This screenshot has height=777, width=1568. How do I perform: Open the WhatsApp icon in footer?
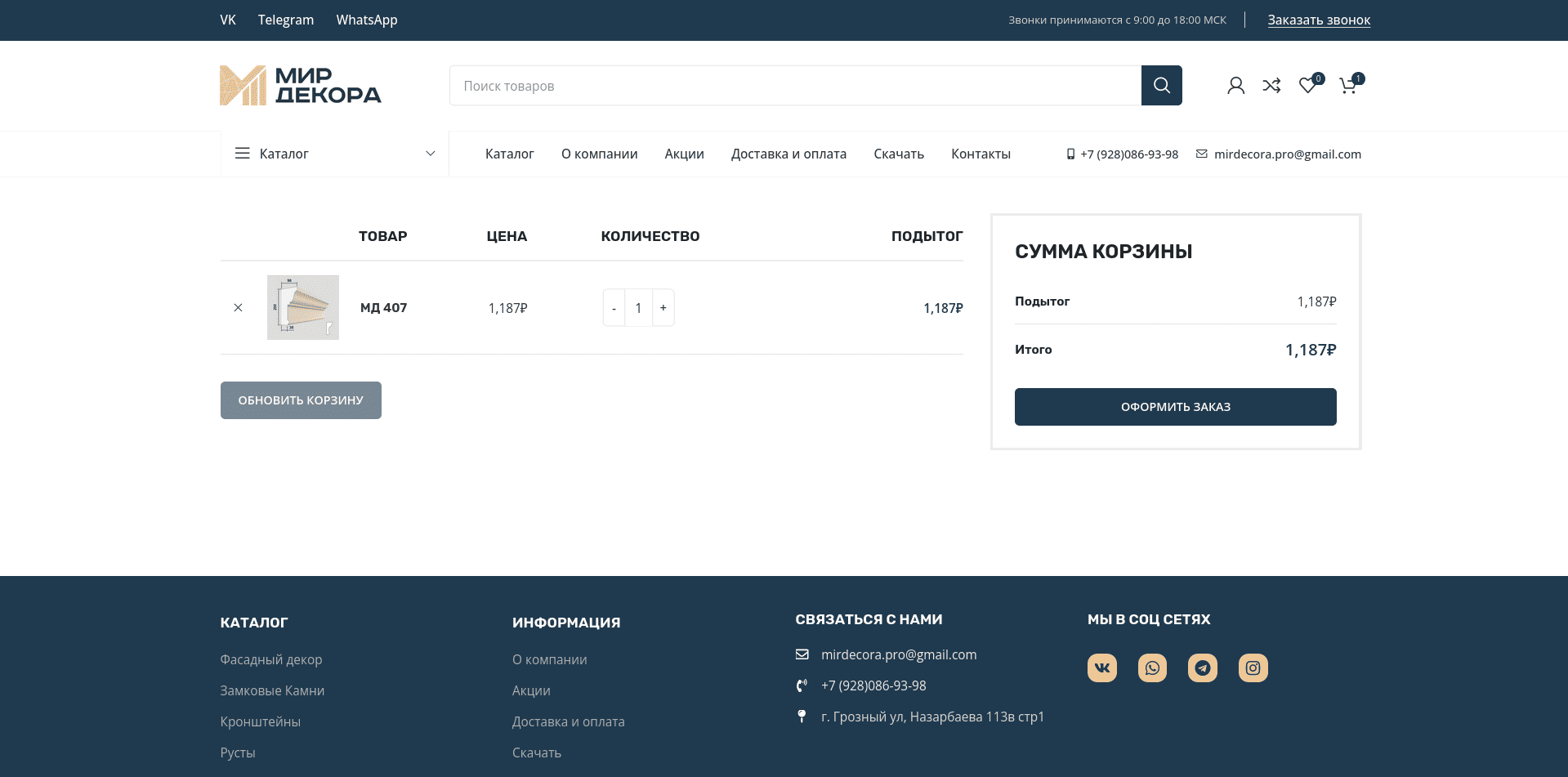point(1152,668)
